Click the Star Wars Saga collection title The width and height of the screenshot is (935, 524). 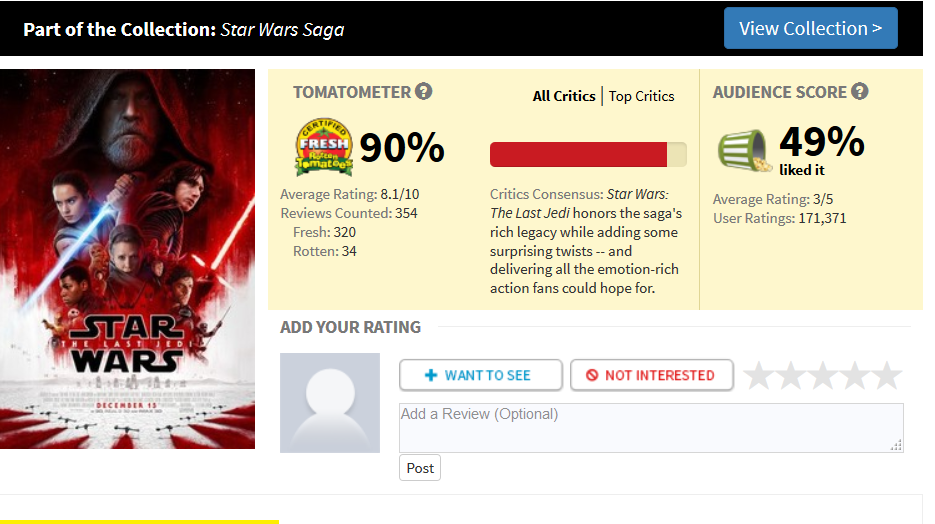tap(282, 29)
